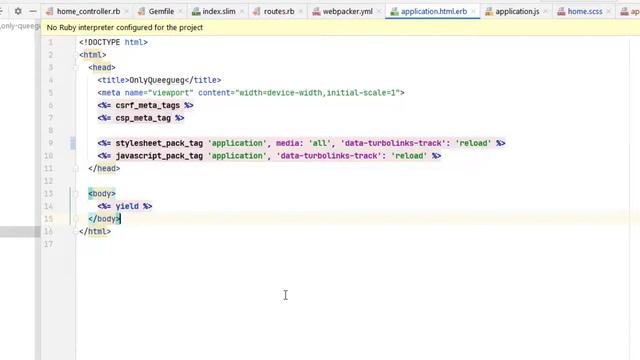Viewport: 640px width, 360px height.
Task: Click stylesheet_pack_tag in line 9
Action: (159, 143)
